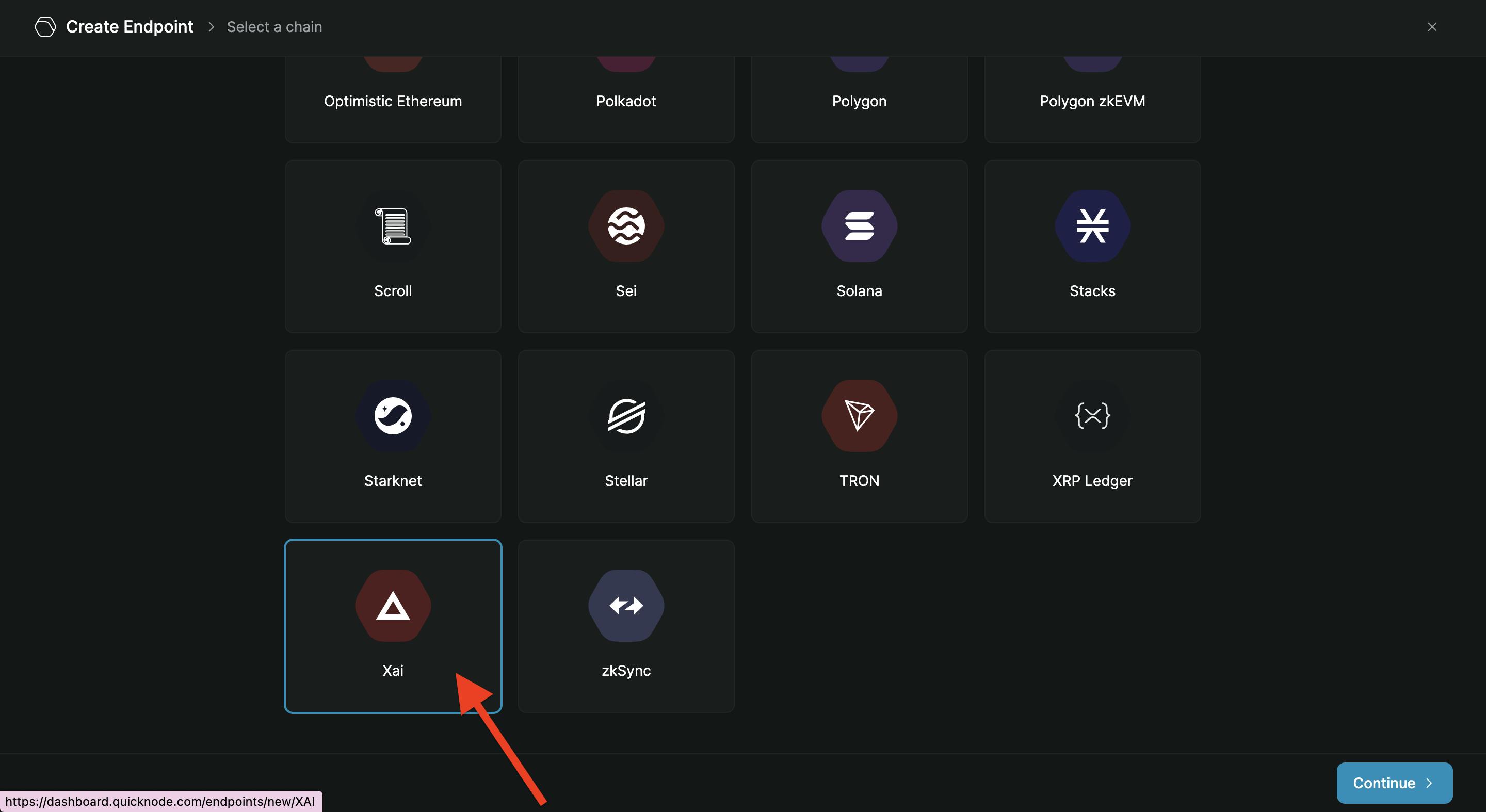Choose the Starknet logo icon
The image size is (1486, 812).
coord(393,416)
